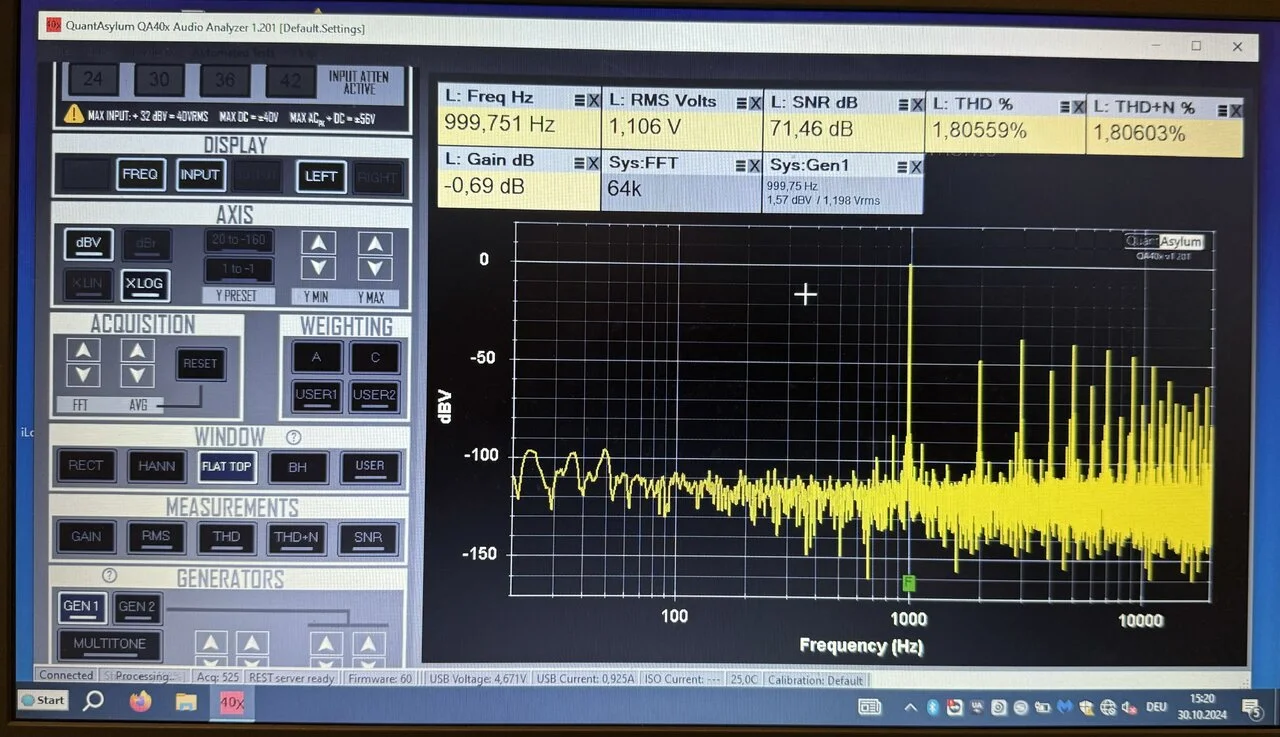Viewport: 1280px width, 737px height.
Task: Apply the A weighting filter
Action: tap(317, 357)
